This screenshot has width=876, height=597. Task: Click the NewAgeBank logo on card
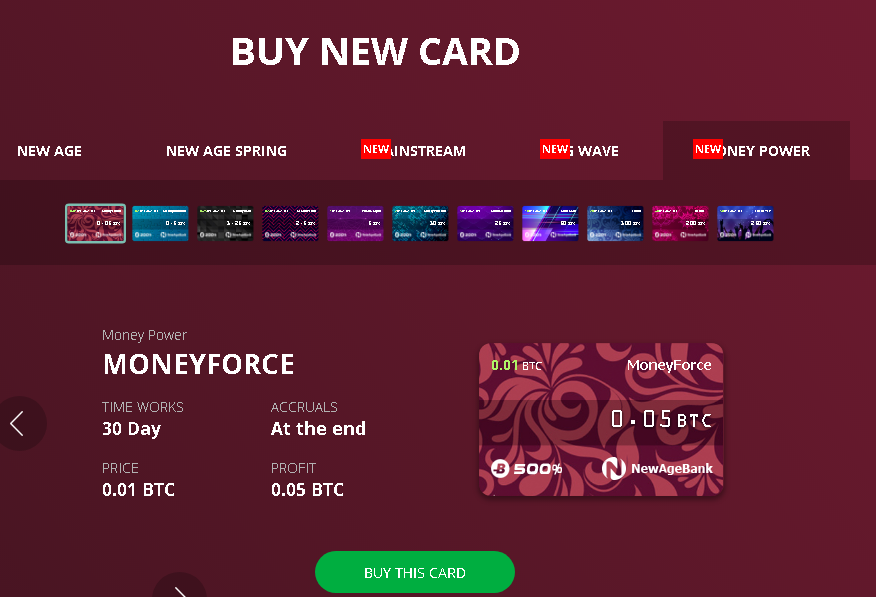[657, 468]
